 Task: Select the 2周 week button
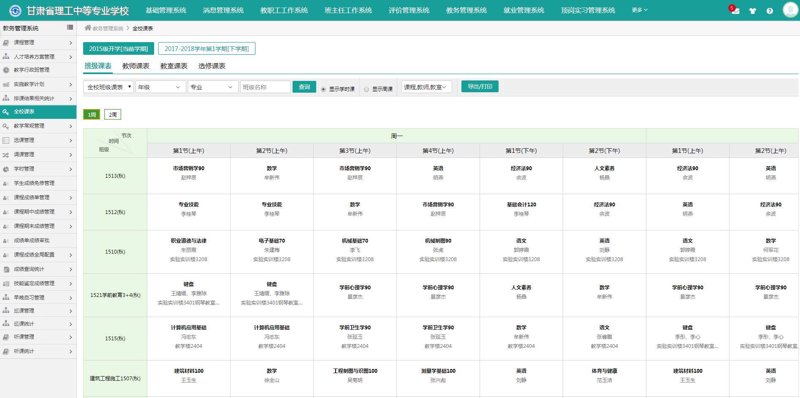tap(113, 115)
